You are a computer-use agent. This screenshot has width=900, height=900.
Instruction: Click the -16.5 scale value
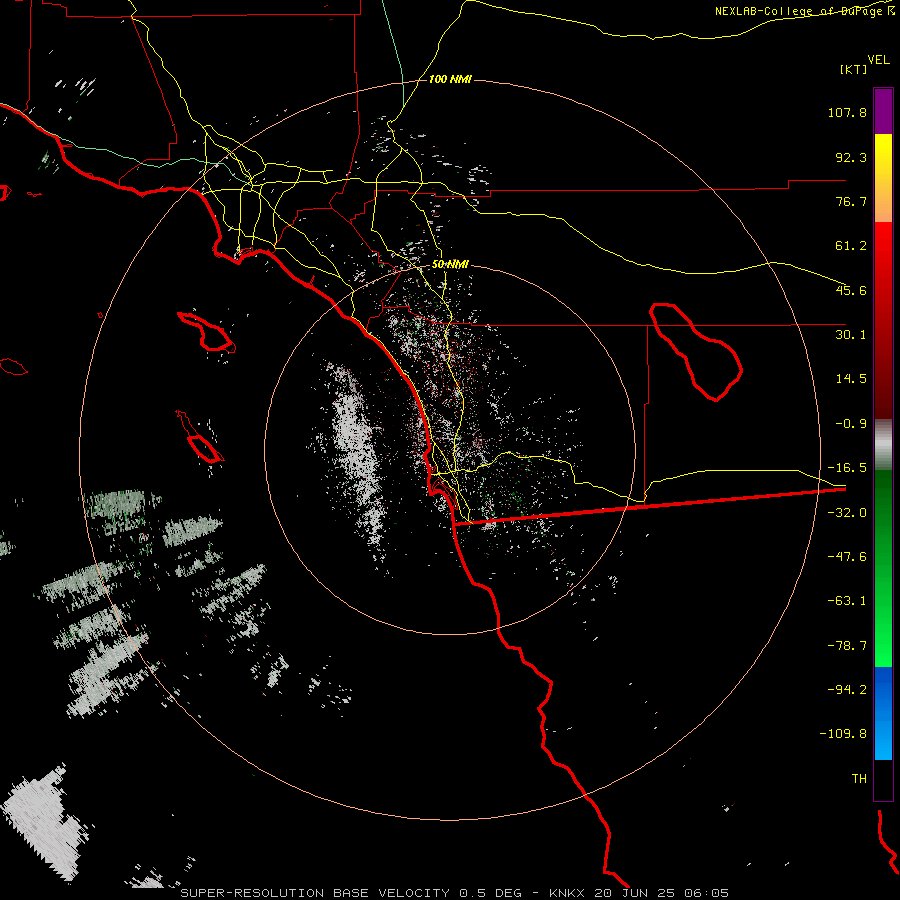[847, 467]
